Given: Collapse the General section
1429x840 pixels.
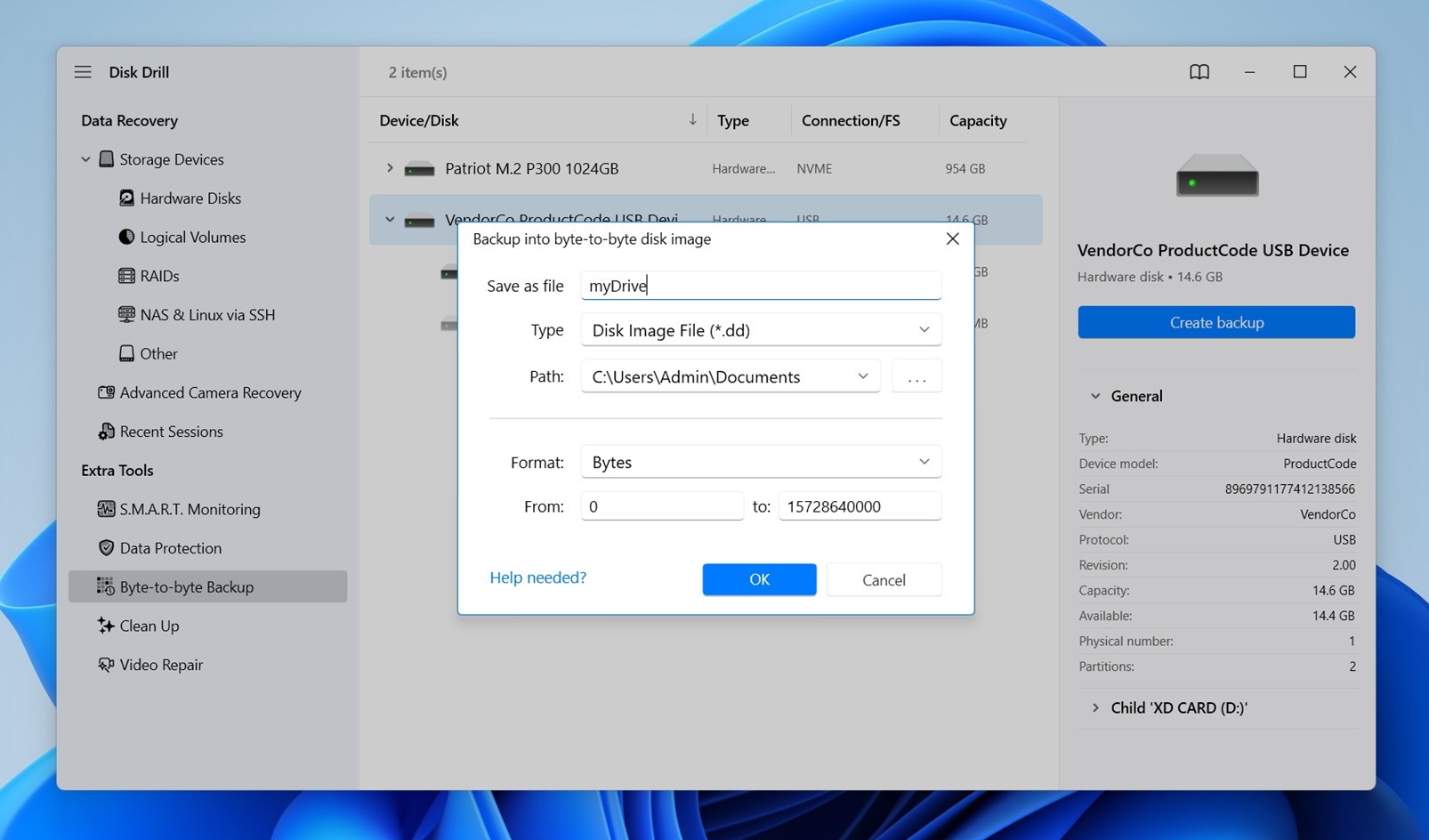Looking at the screenshot, I should pos(1095,396).
